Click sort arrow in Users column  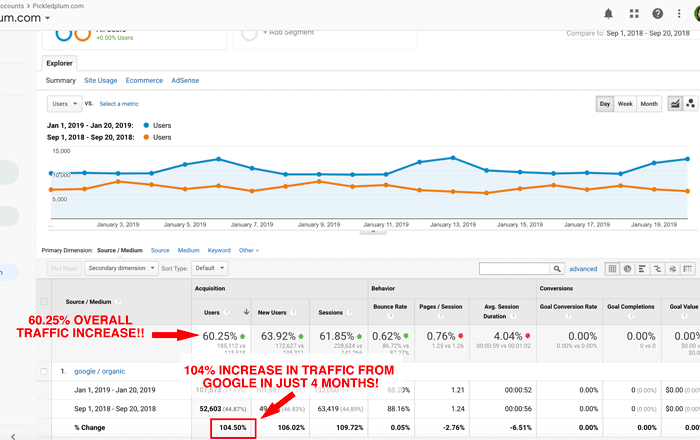246,312
